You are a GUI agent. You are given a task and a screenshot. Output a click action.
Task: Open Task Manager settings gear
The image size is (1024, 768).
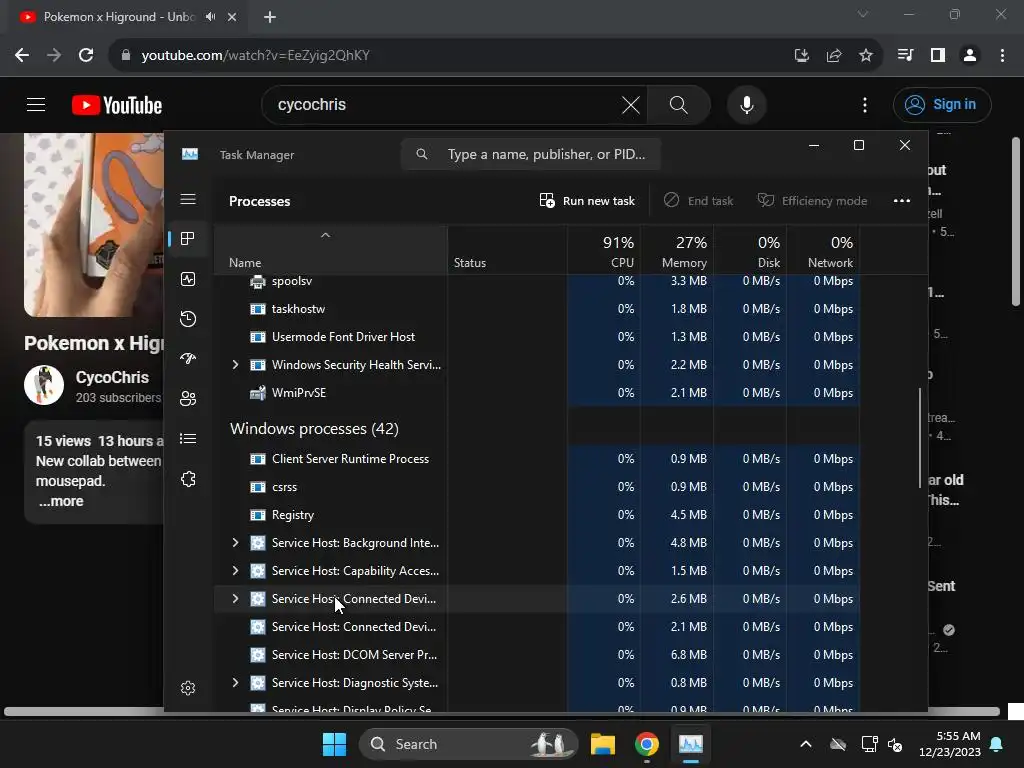pyautogui.click(x=188, y=688)
